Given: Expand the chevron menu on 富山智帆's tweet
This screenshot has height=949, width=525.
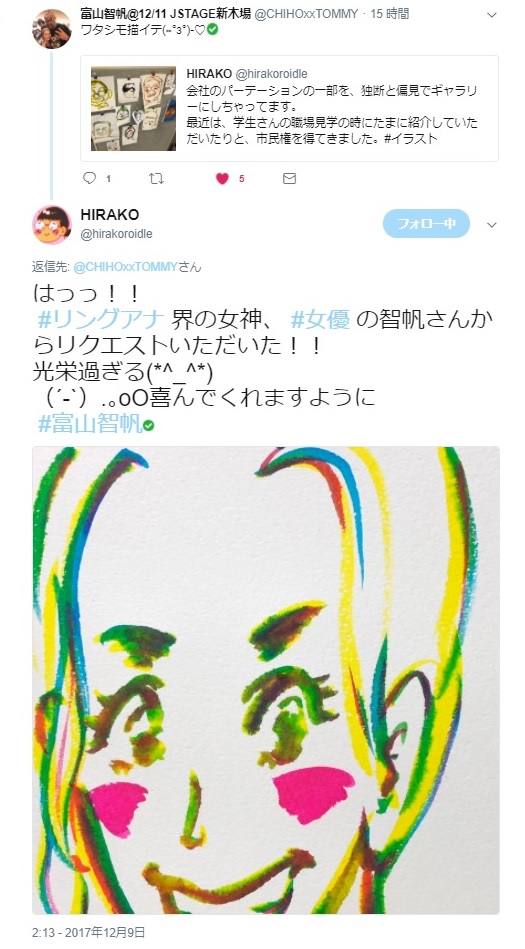Looking at the screenshot, I should click(491, 15).
